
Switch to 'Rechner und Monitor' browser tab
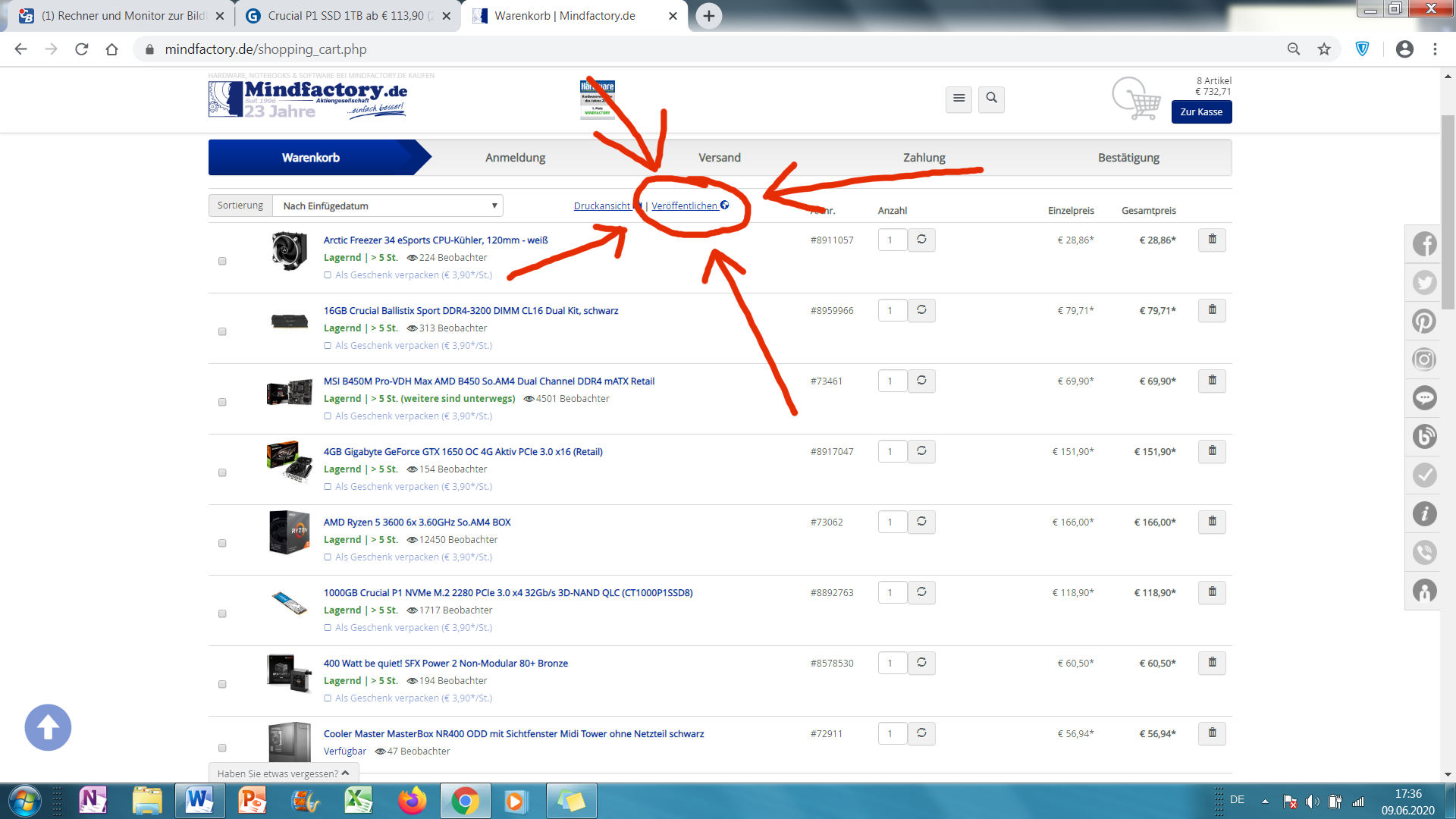click(121, 16)
